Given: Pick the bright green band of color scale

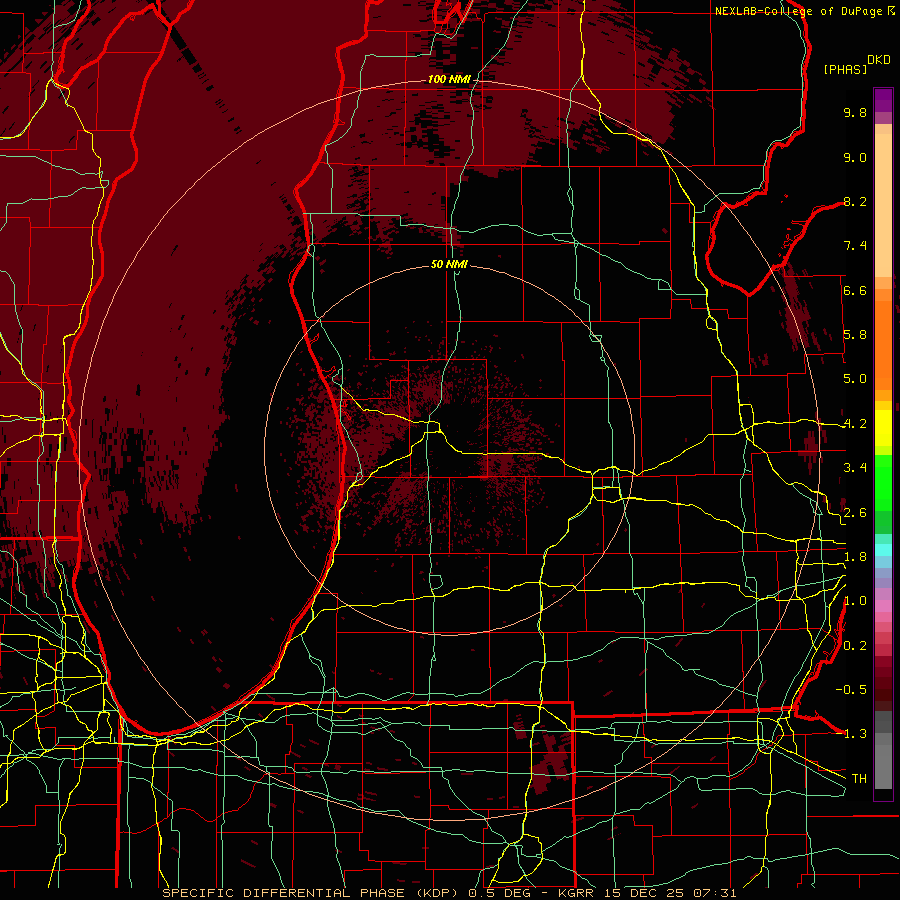Looking at the screenshot, I should 883,482.
